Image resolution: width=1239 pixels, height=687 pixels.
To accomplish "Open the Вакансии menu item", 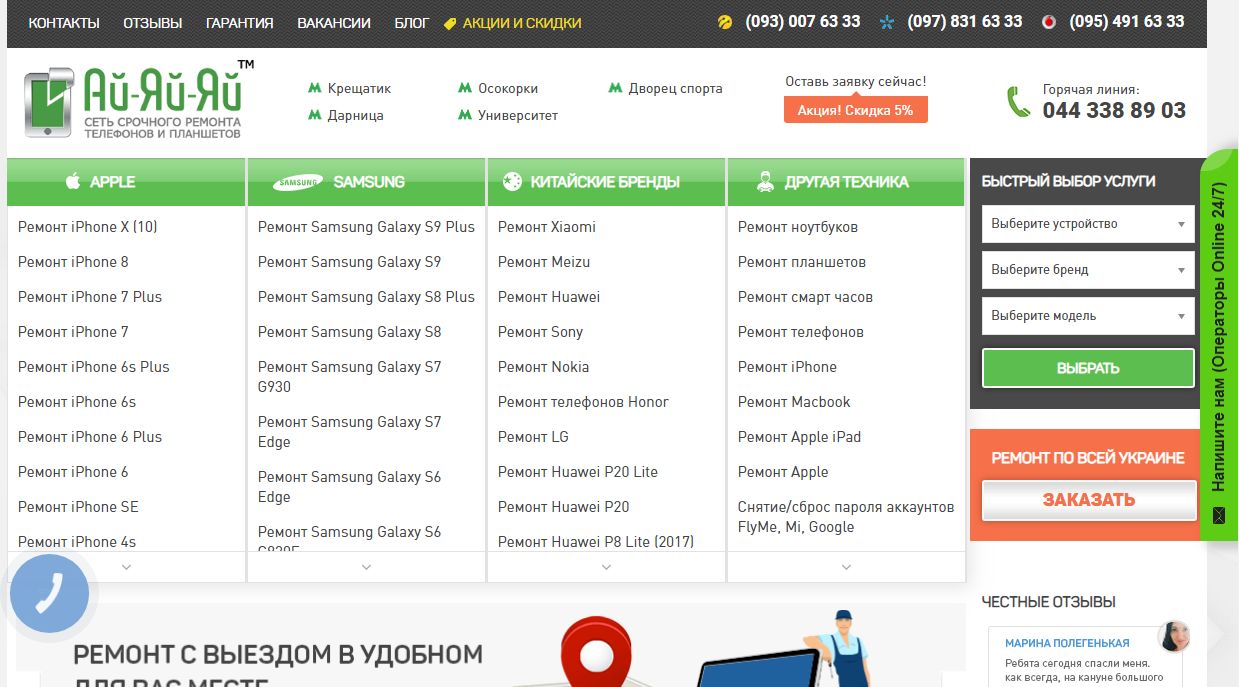I will point(334,23).
